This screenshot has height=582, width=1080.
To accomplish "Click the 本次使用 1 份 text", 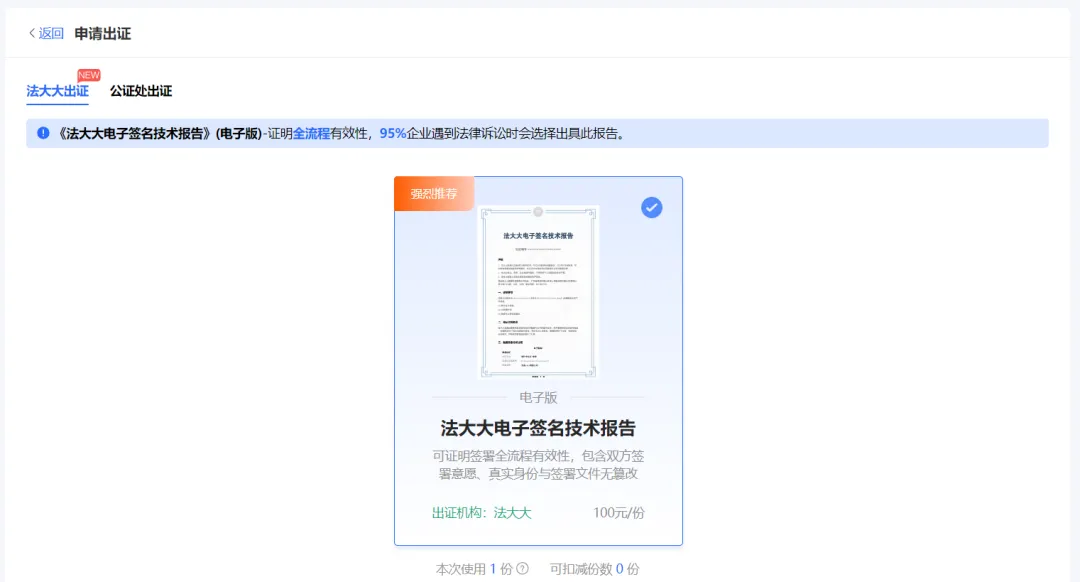I will (x=474, y=569).
